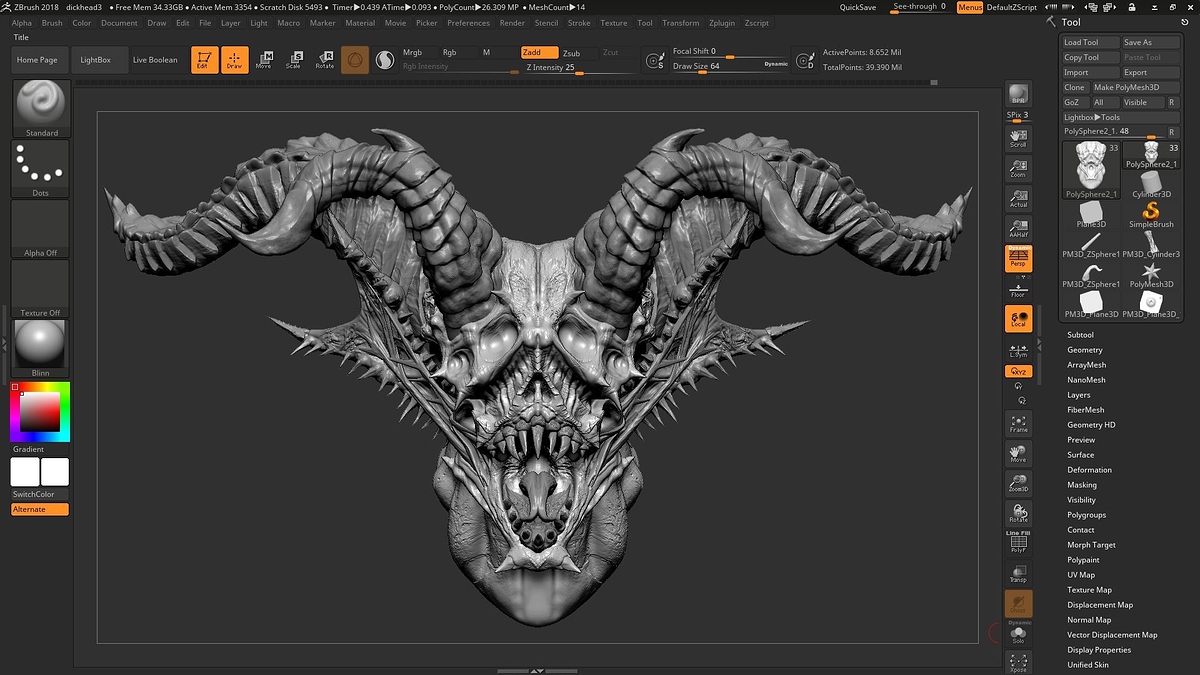Toggle Mrgb paint mode
The height and width of the screenshot is (675, 1200).
click(412, 52)
